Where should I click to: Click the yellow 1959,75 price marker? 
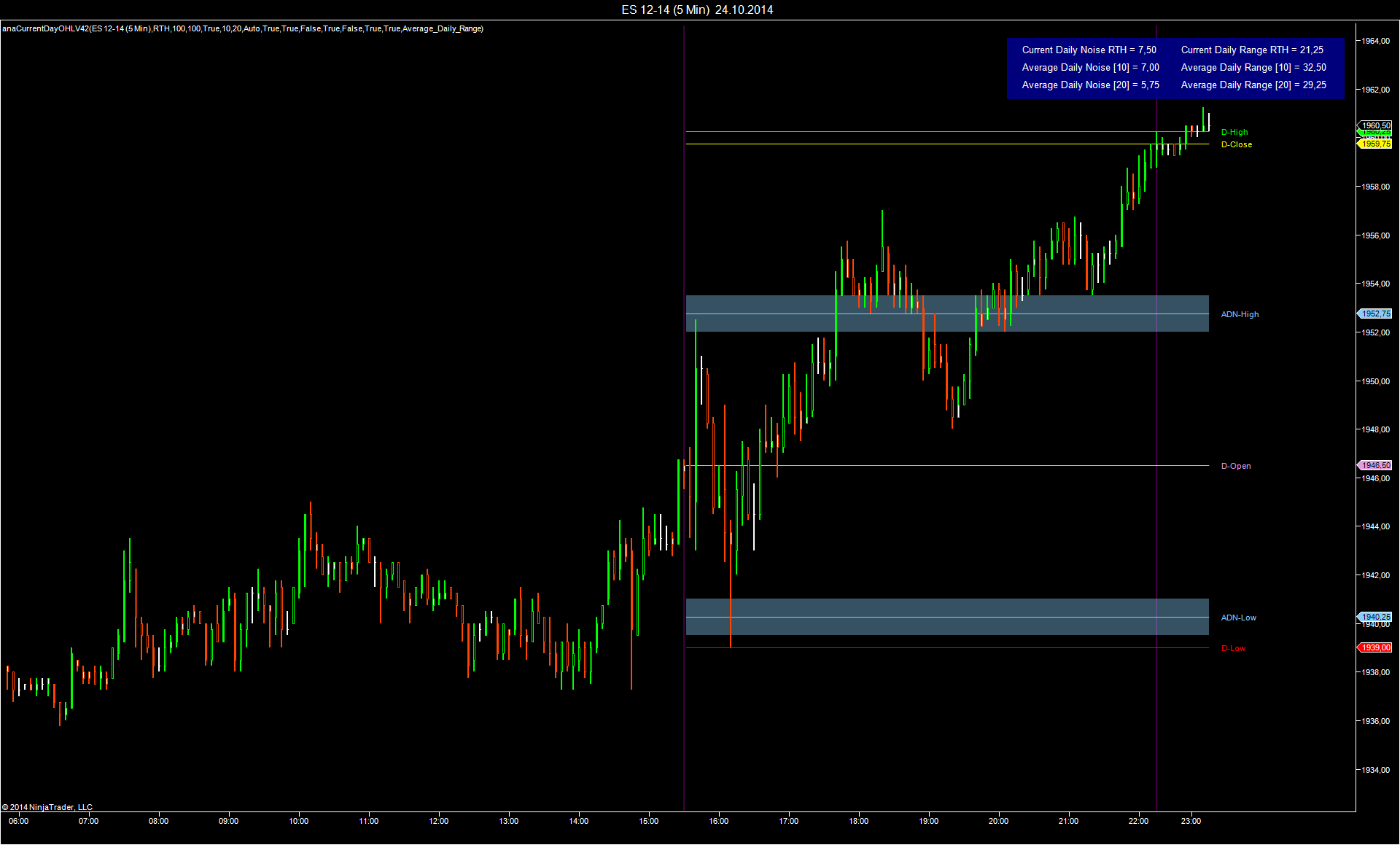tap(1375, 144)
